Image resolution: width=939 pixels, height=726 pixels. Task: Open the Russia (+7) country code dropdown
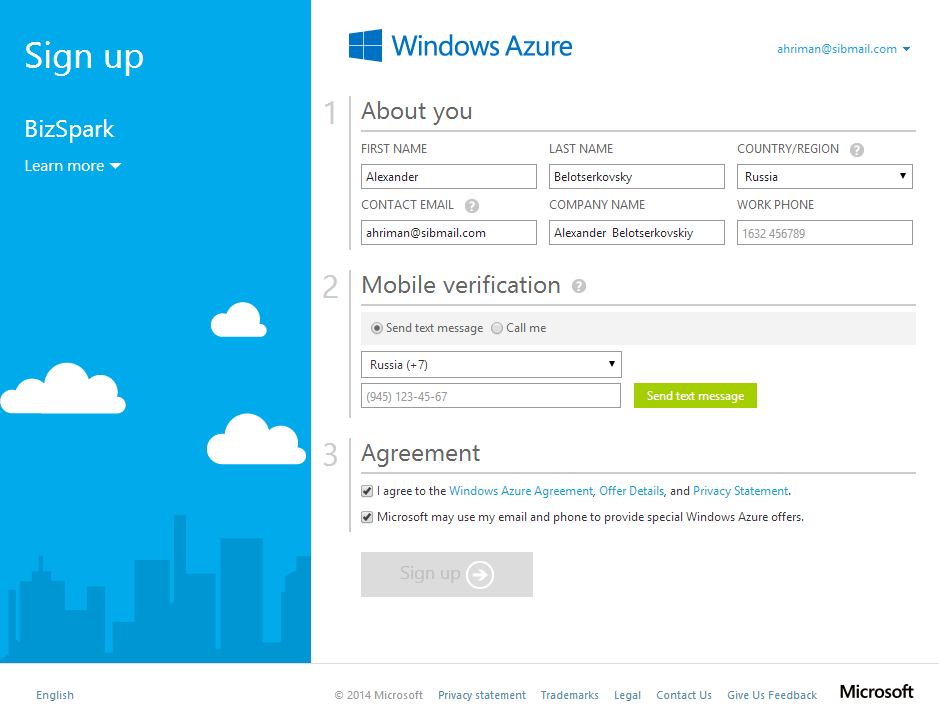click(x=491, y=365)
